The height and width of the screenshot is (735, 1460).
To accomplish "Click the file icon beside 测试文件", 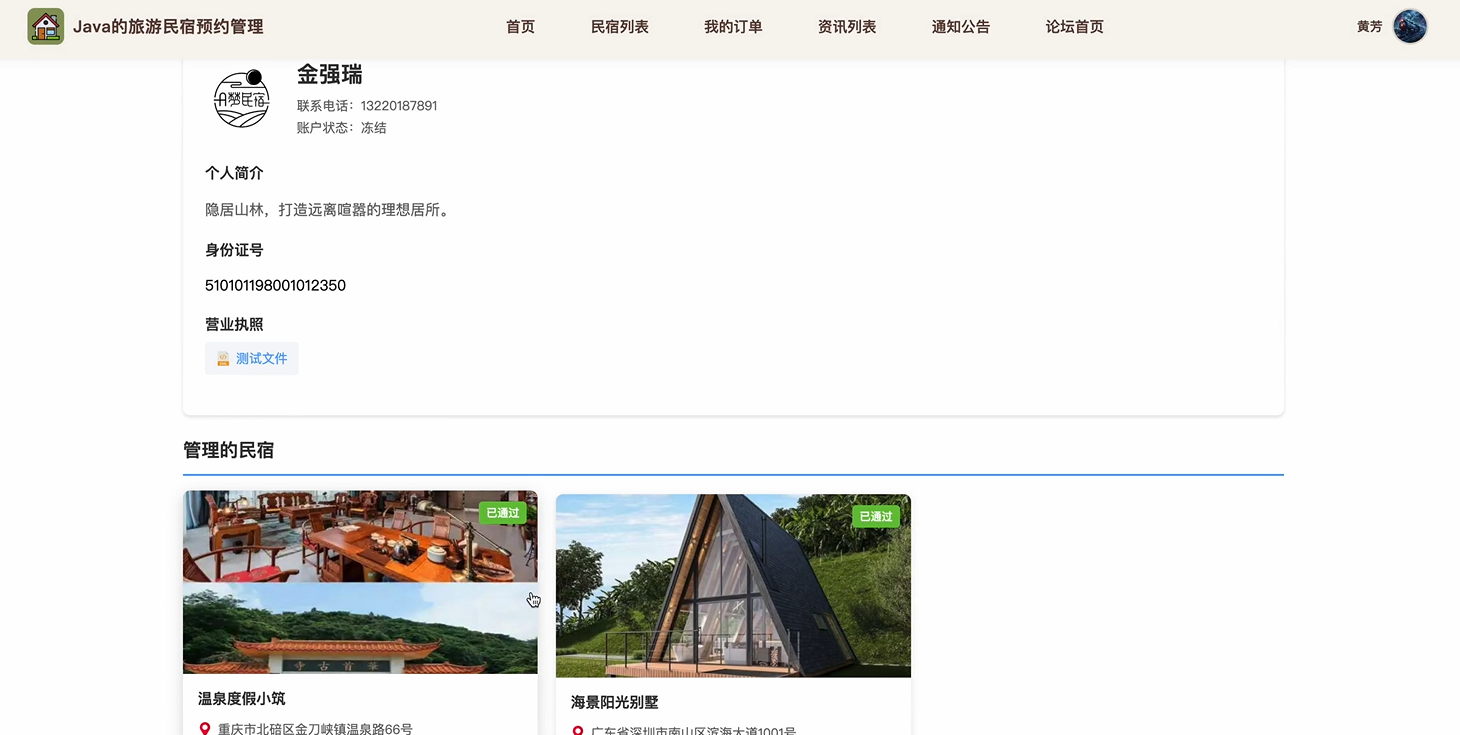I will click(222, 357).
